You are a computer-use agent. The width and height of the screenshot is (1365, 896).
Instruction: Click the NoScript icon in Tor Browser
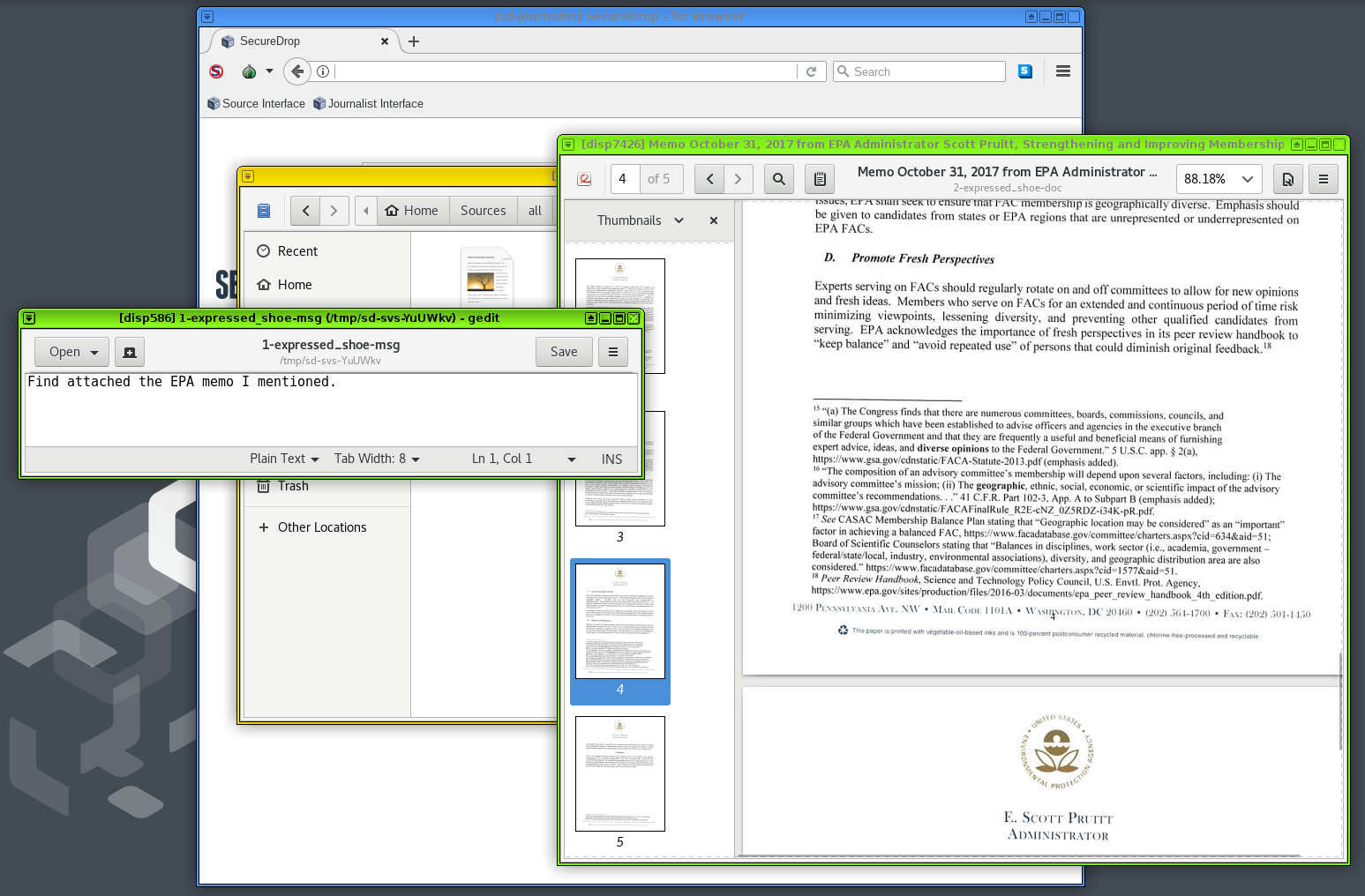pyautogui.click(x=216, y=71)
